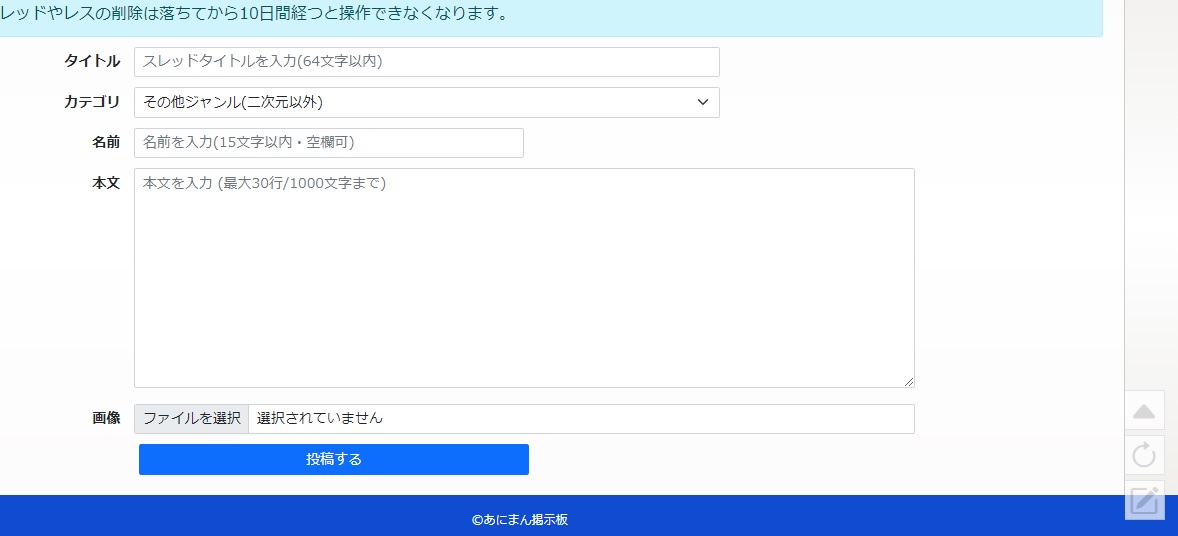Screen dimensions: 1178x536
Task: Click the resize handle of the body textarea
Action: pos(909,382)
